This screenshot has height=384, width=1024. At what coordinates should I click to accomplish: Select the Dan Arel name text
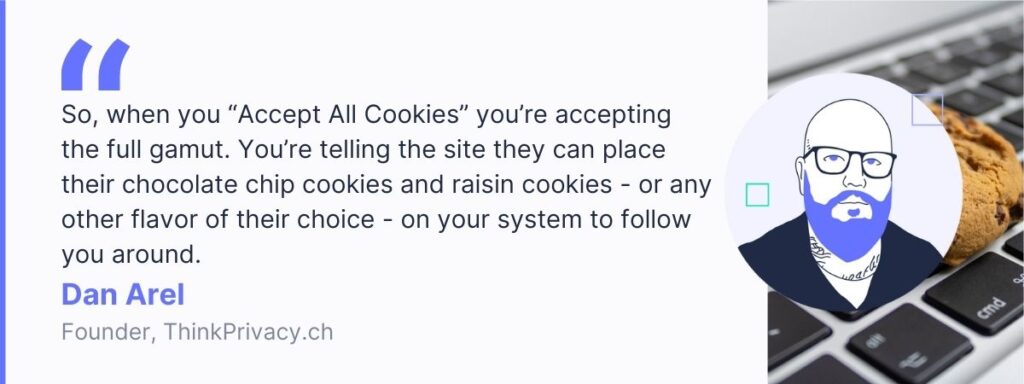pyautogui.click(x=123, y=295)
